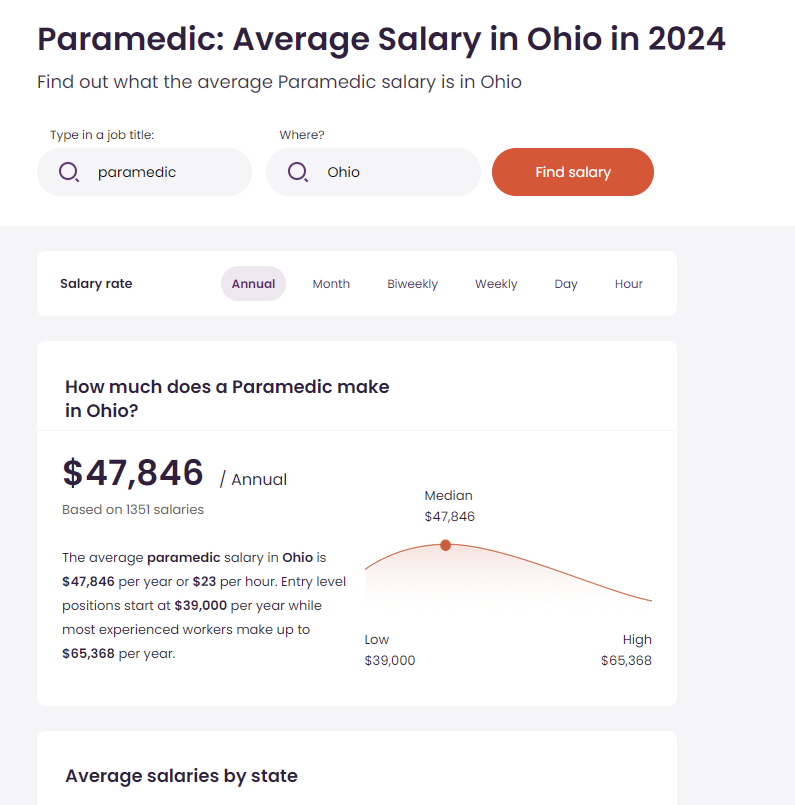Image resolution: width=795 pixels, height=805 pixels.
Task: Click the High $65,368 chart label
Action: point(626,650)
